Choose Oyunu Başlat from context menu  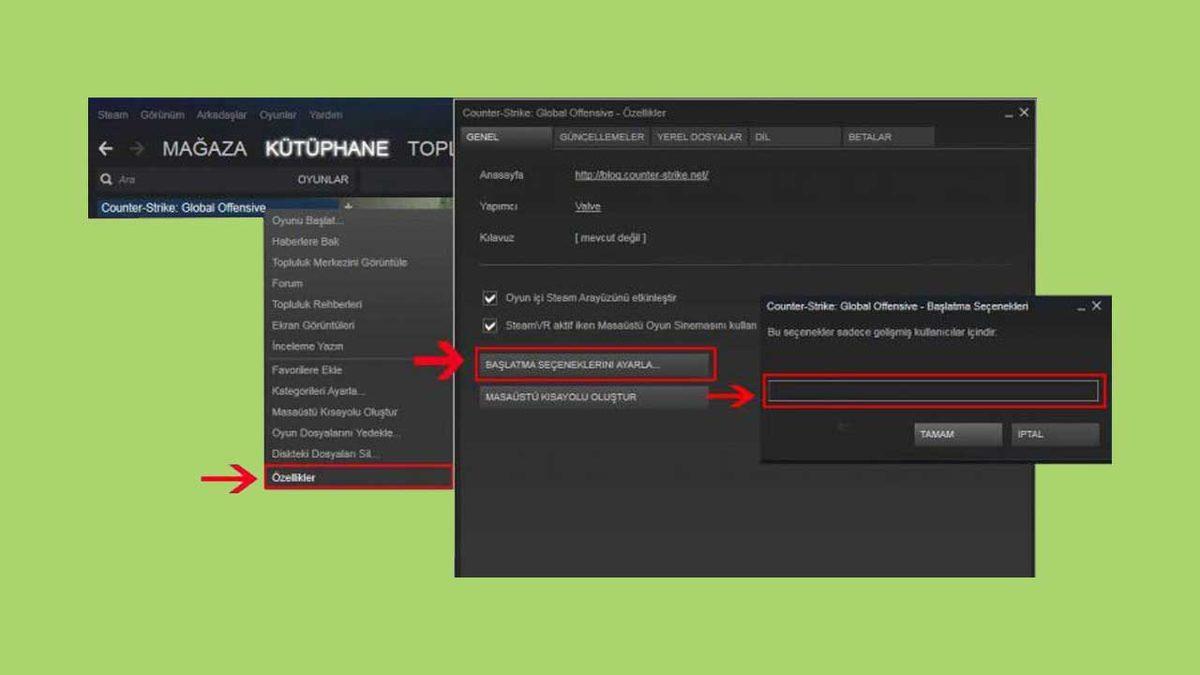click(x=308, y=220)
